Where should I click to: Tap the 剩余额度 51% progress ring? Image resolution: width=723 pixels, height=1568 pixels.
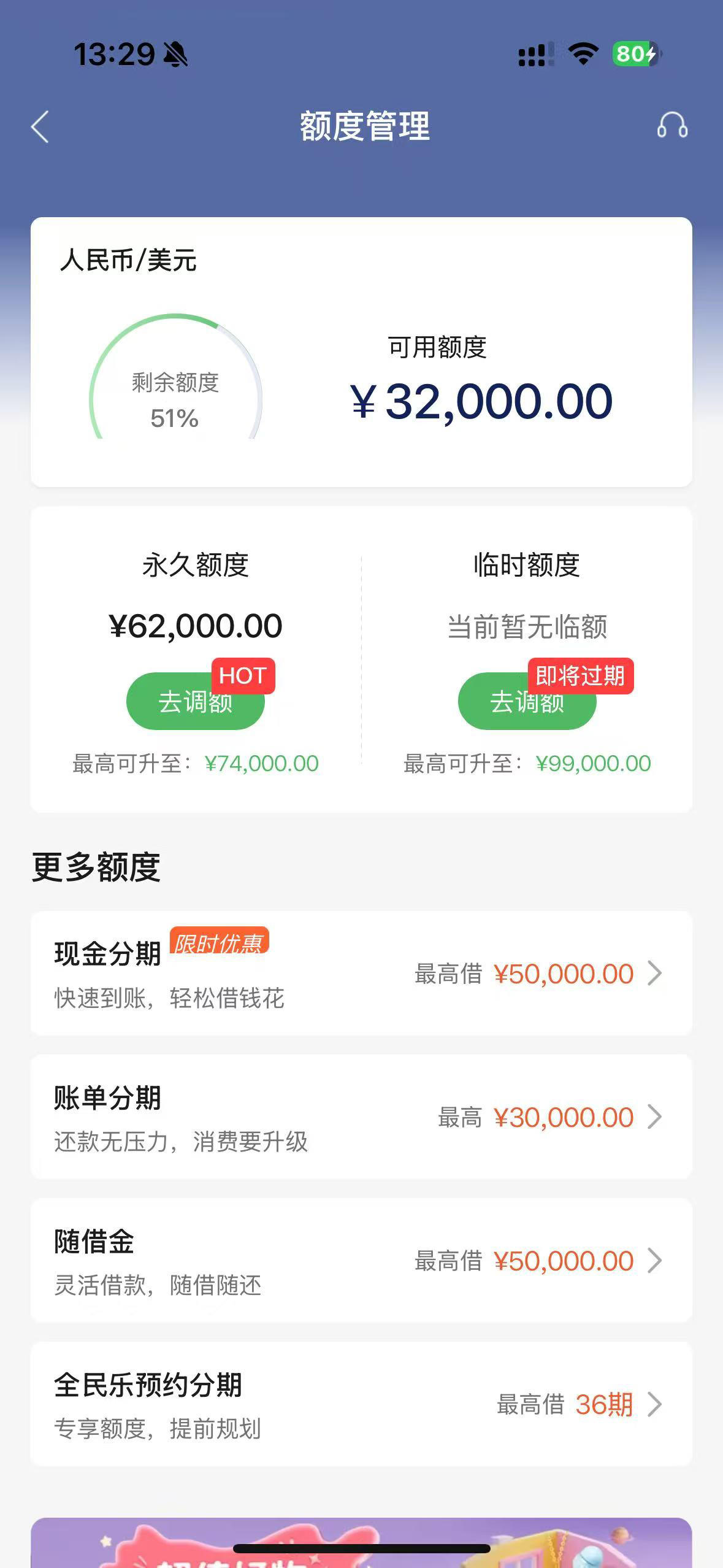tap(175, 376)
